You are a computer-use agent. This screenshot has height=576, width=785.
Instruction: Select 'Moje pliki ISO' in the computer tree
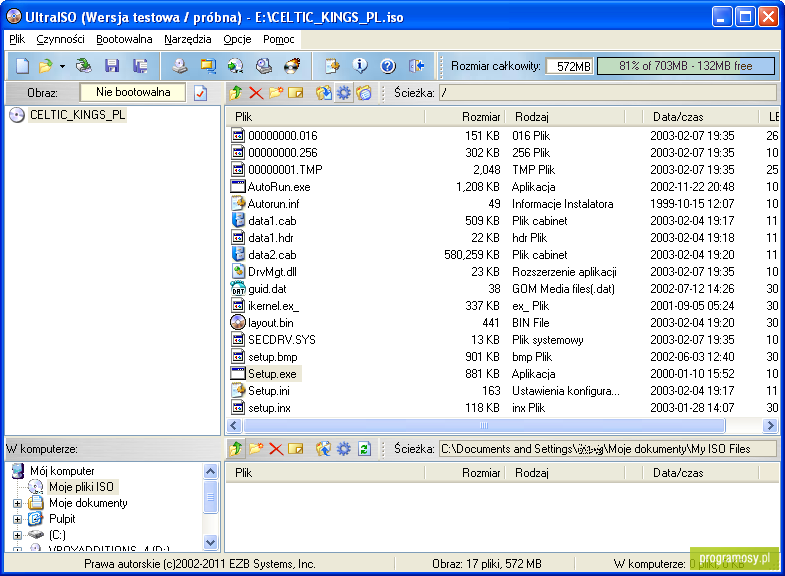[x=81, y=487]
